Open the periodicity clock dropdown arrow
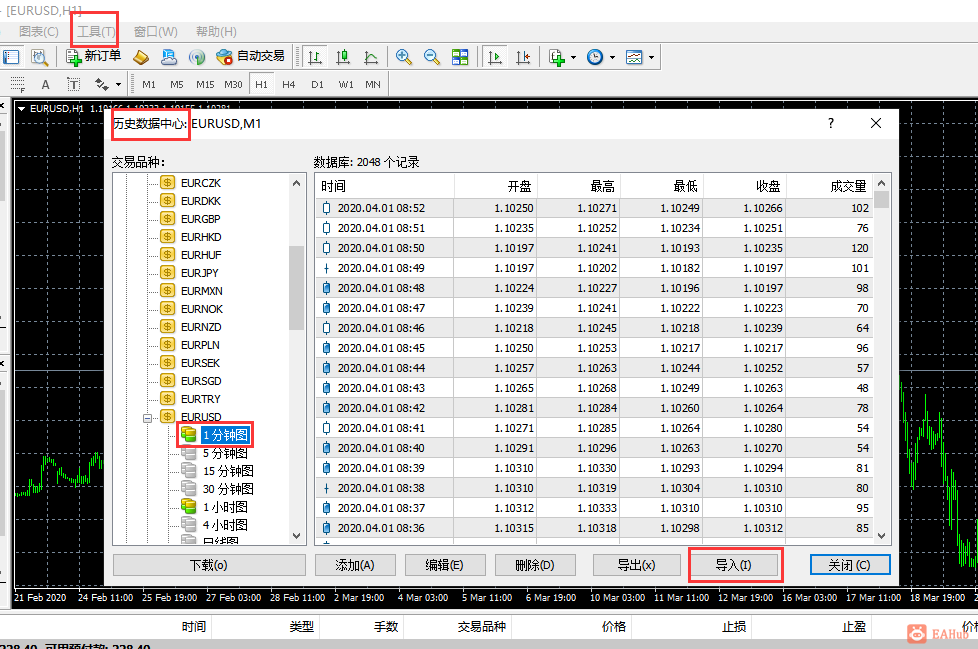 (612, 58)
